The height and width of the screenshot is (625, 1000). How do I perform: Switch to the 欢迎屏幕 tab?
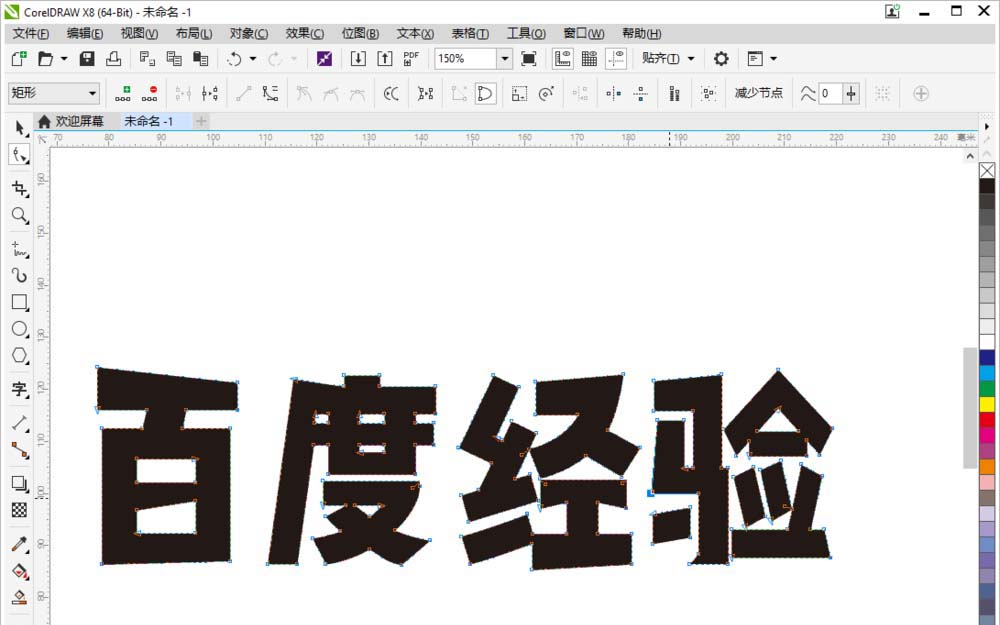coord(78,120)
